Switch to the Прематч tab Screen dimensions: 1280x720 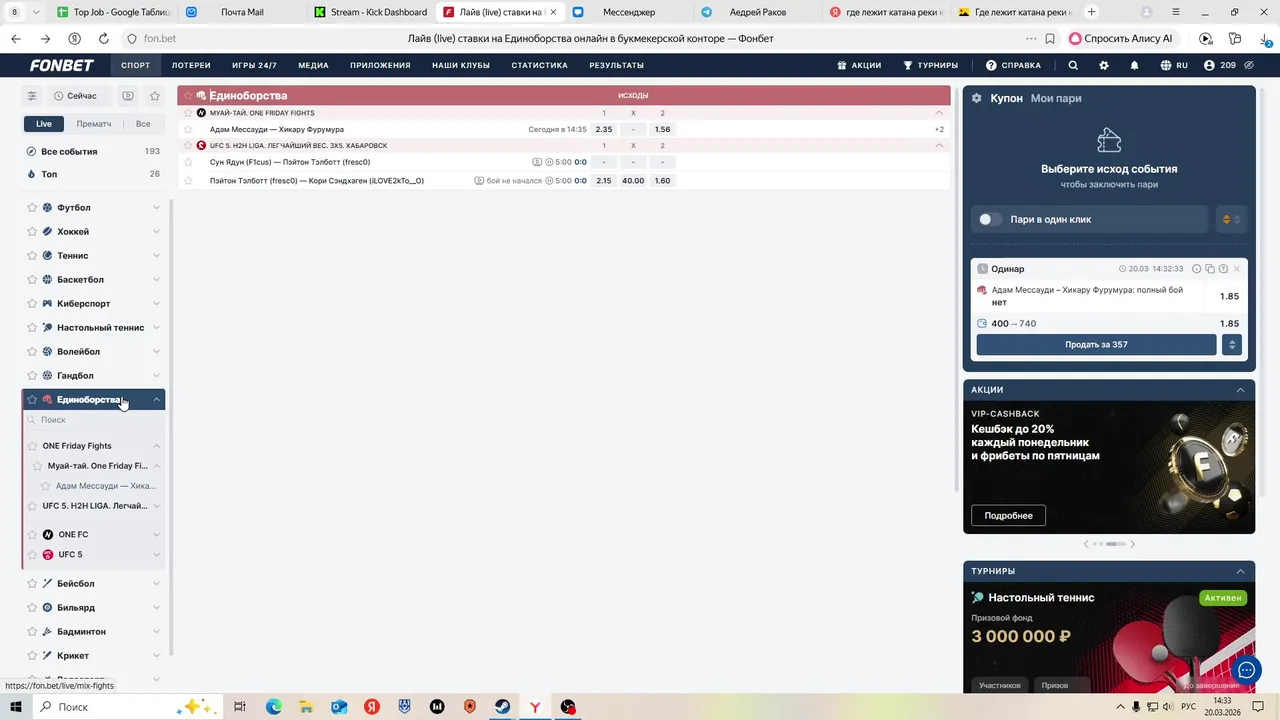click(x=94, y=124)
